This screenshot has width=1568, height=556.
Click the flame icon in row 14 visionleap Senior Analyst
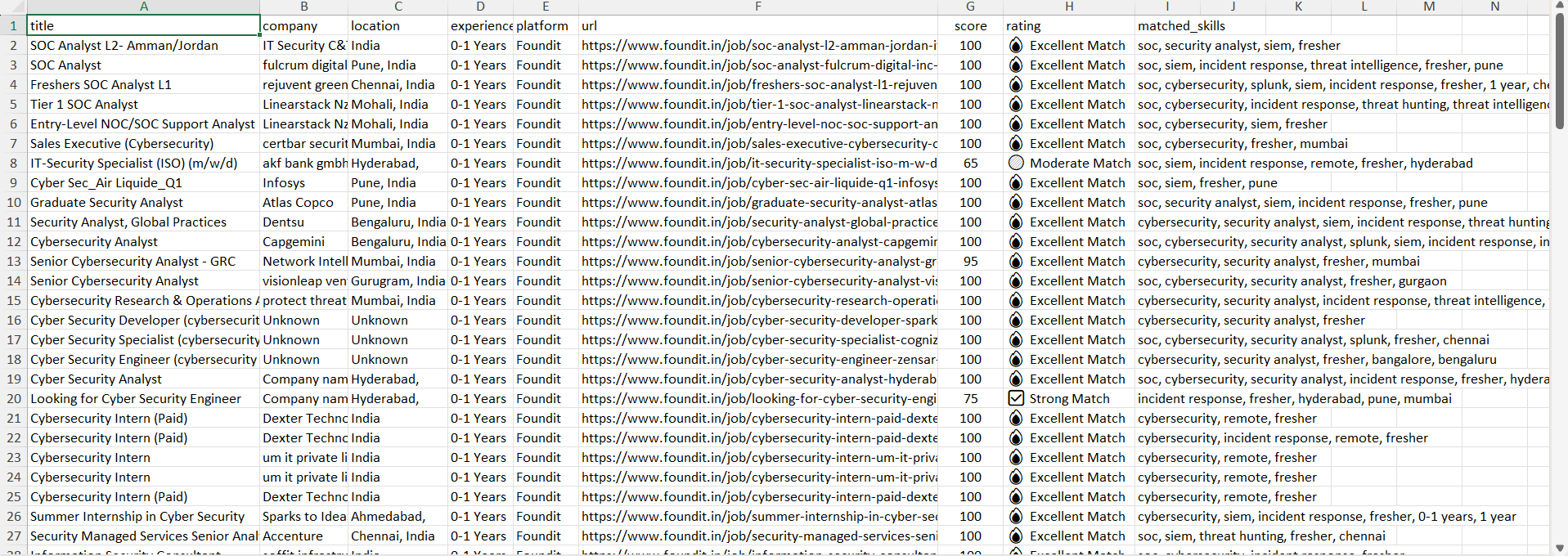point(1015,281)
